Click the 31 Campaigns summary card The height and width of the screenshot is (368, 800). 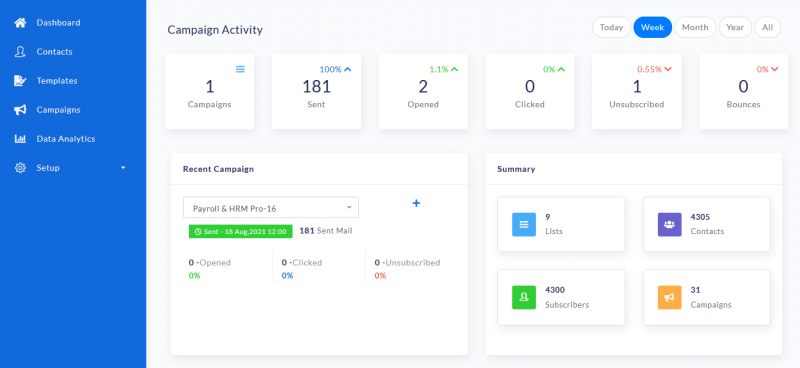coord(707,297)
